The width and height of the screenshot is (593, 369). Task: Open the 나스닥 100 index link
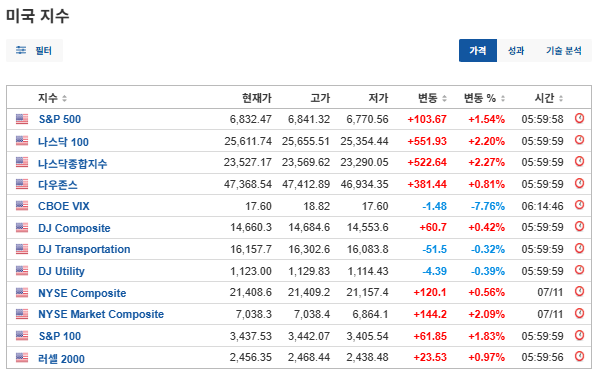63,142
